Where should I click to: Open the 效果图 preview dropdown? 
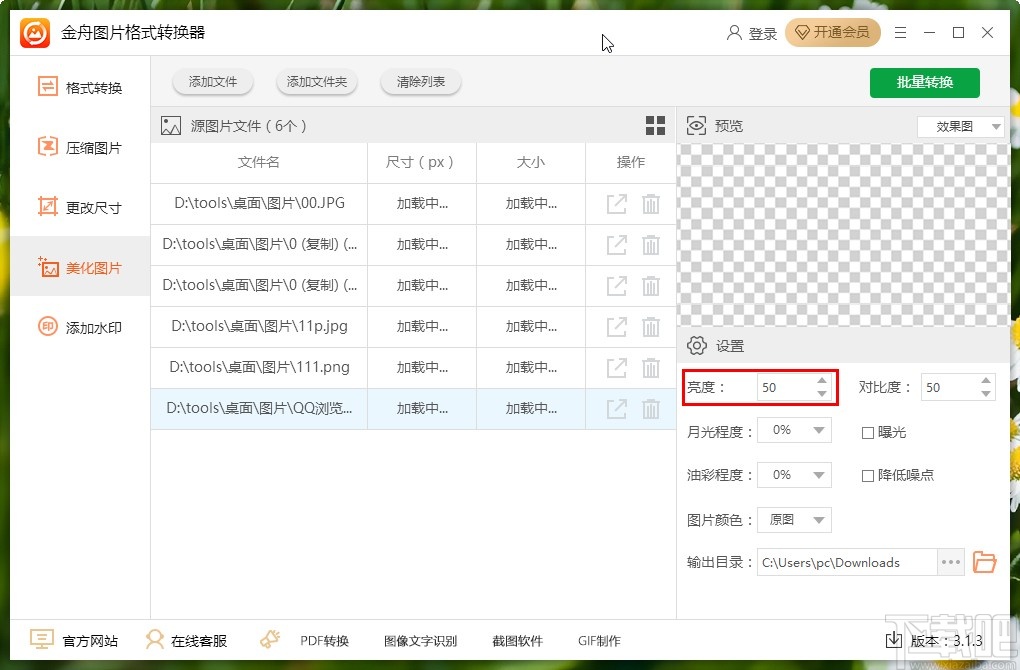(x=960, y=126)
